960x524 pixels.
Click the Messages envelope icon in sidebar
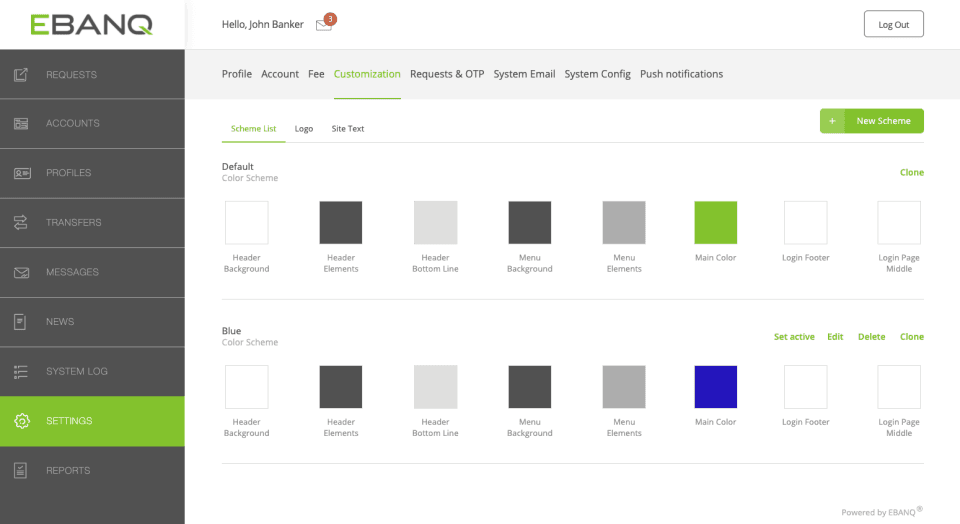[x=21, y=272]
